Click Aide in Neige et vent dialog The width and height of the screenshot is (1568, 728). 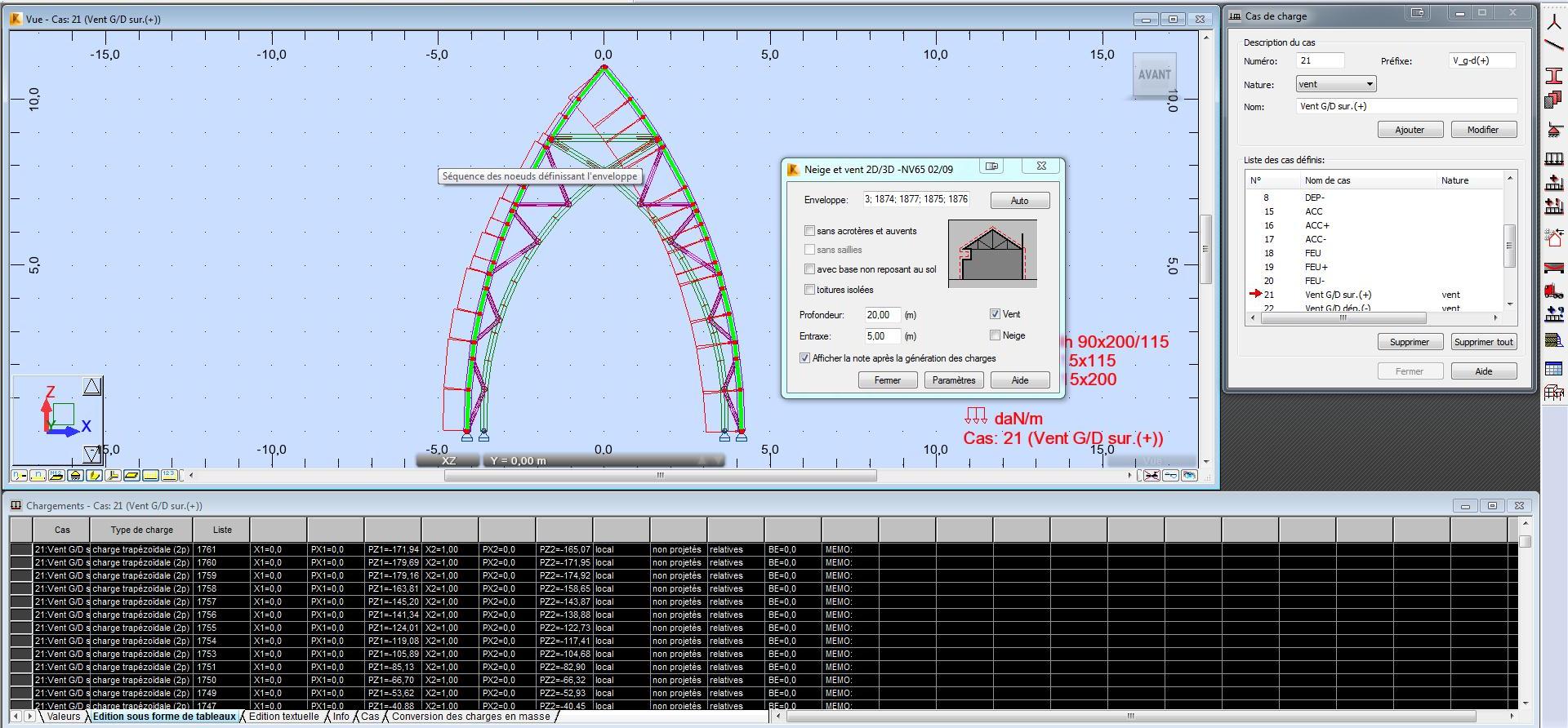pos(1019,380)
